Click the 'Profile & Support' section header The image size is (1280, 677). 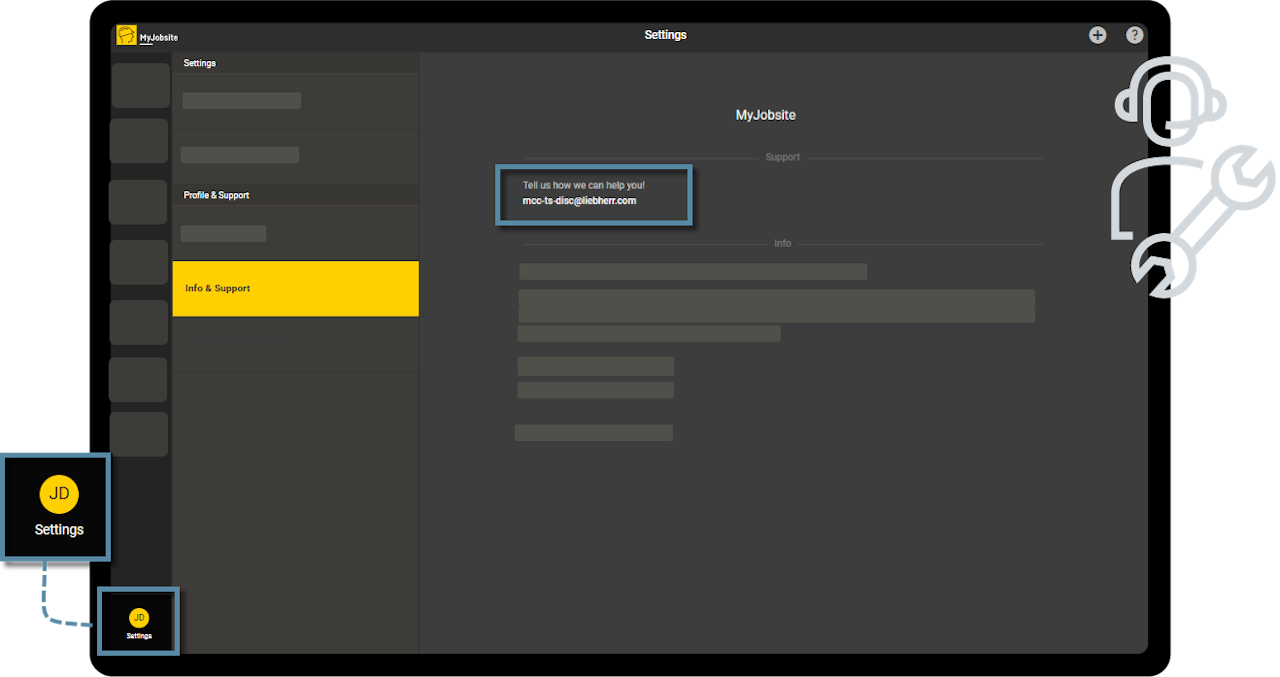point(216,195)
